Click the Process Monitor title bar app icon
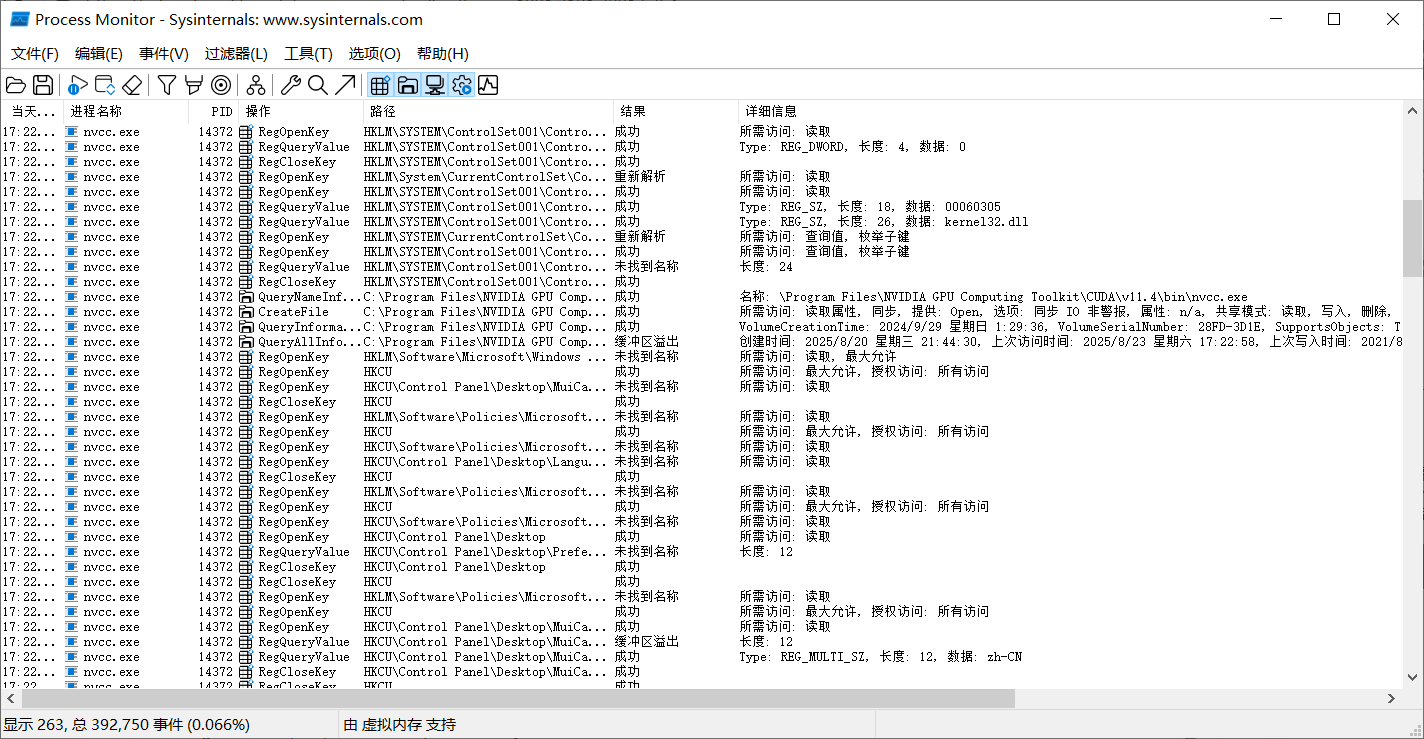1424x739 pixels. tap(20, 19)
